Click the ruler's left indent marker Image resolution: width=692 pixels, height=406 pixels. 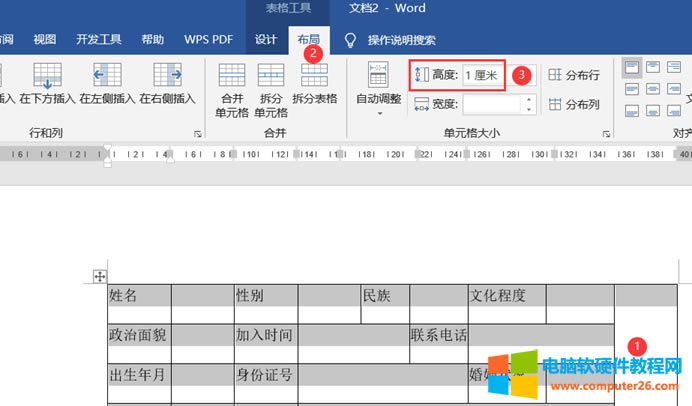pyautogui.click(x=108, y=158)
